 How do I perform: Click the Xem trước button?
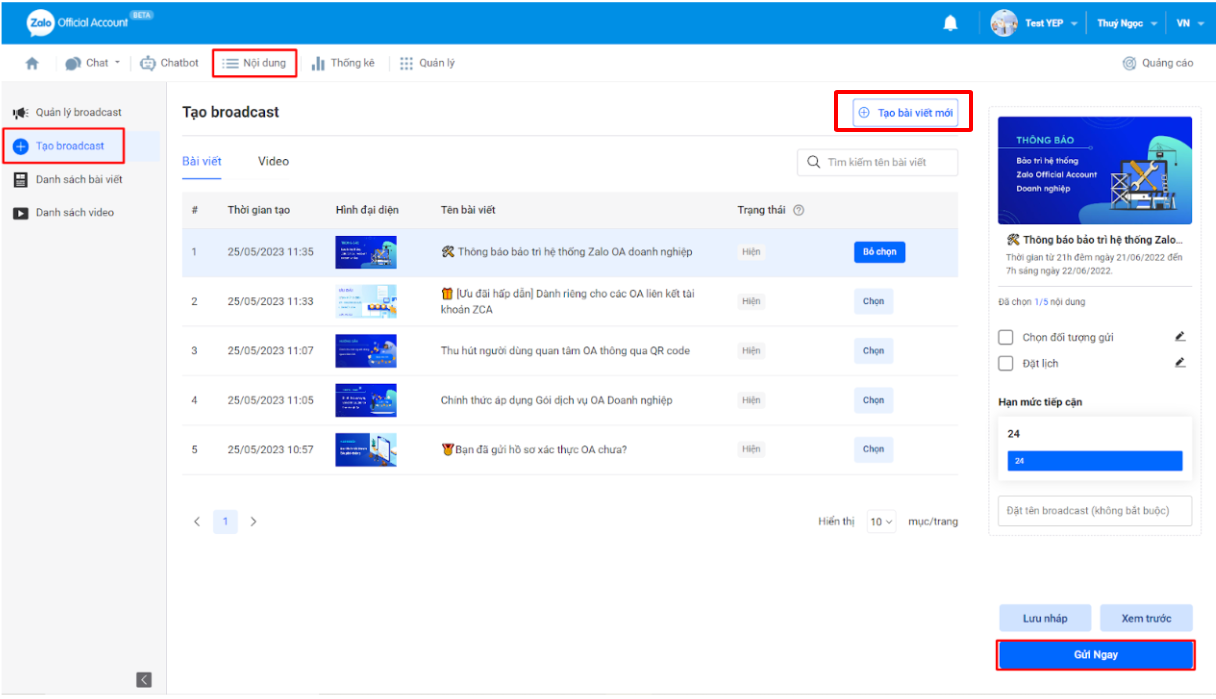tap(1146, 619)
